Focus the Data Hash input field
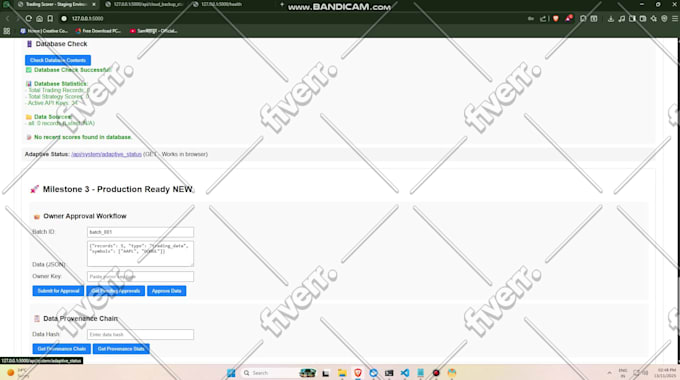680x380 pixels. pyautogui.click(x=140, y=334)
